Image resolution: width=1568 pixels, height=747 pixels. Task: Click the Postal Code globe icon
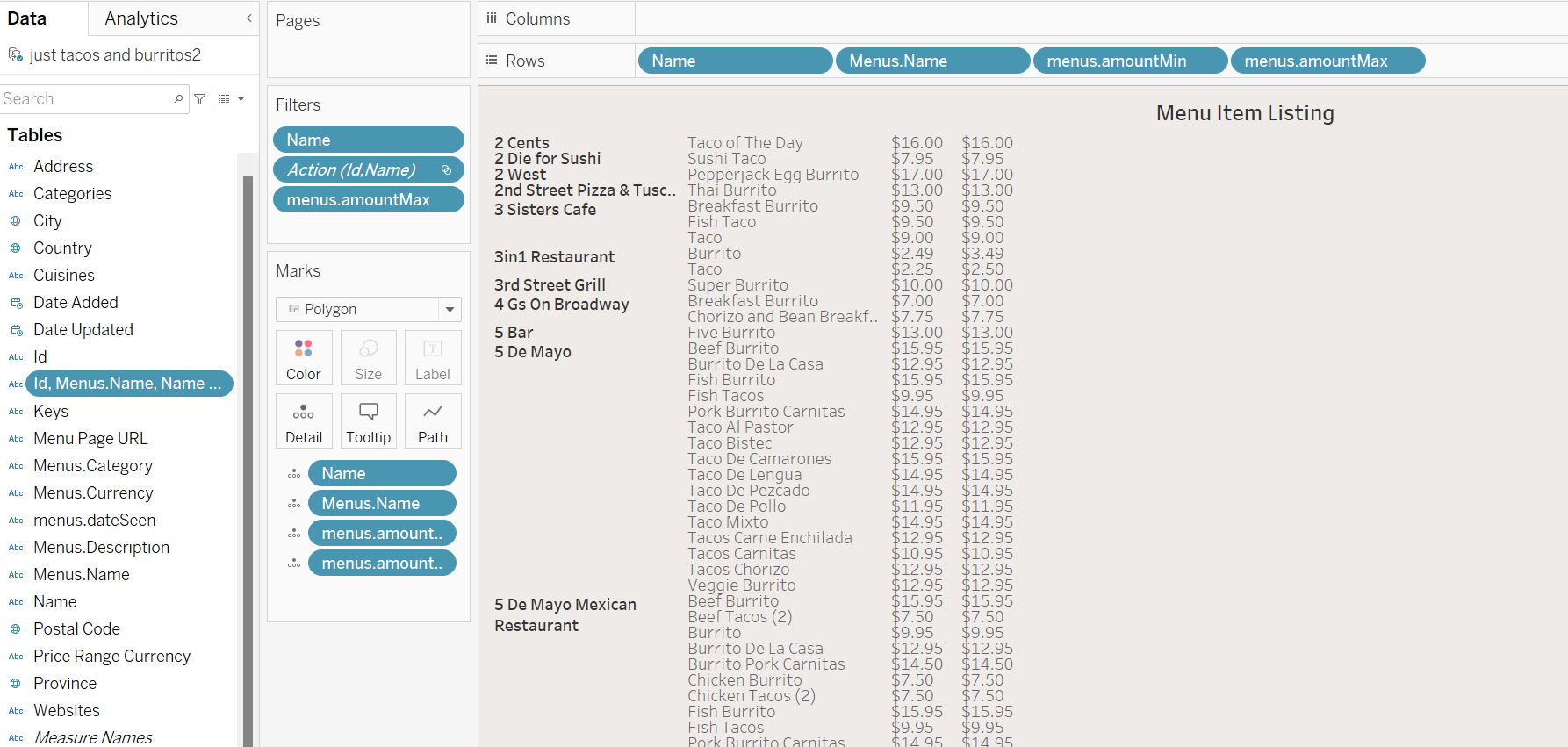point(16,629)
